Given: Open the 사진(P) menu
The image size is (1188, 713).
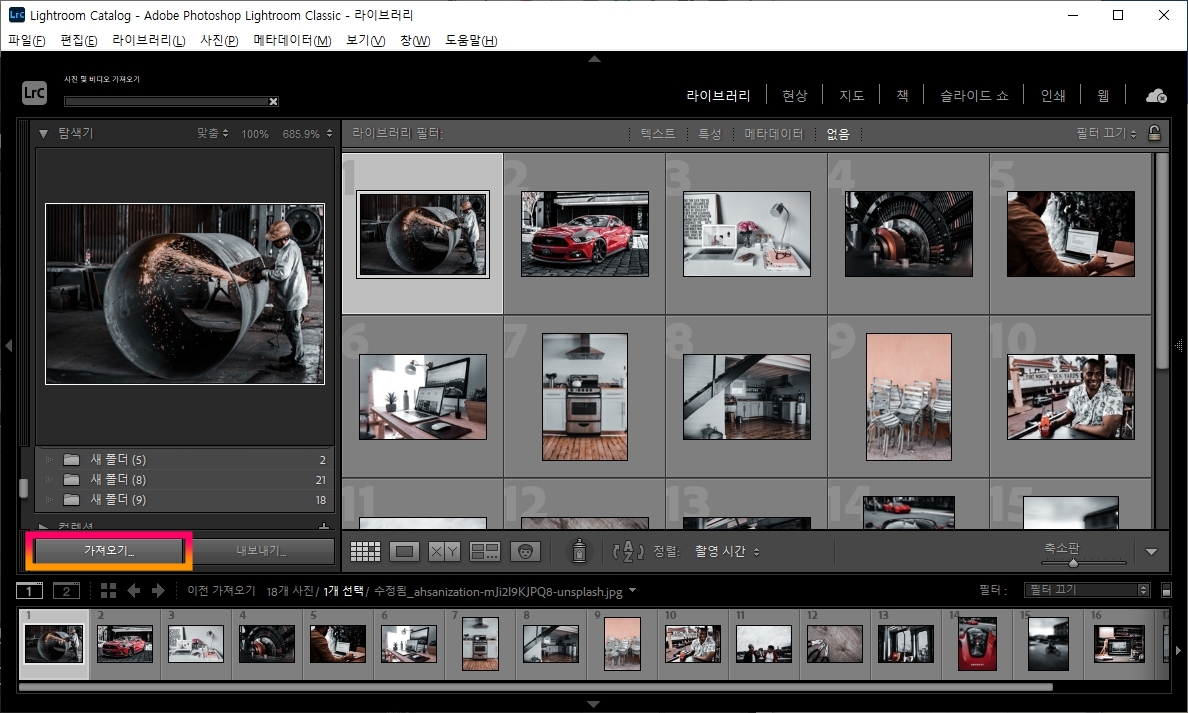Looking at the screenshot, I should 219,40.
